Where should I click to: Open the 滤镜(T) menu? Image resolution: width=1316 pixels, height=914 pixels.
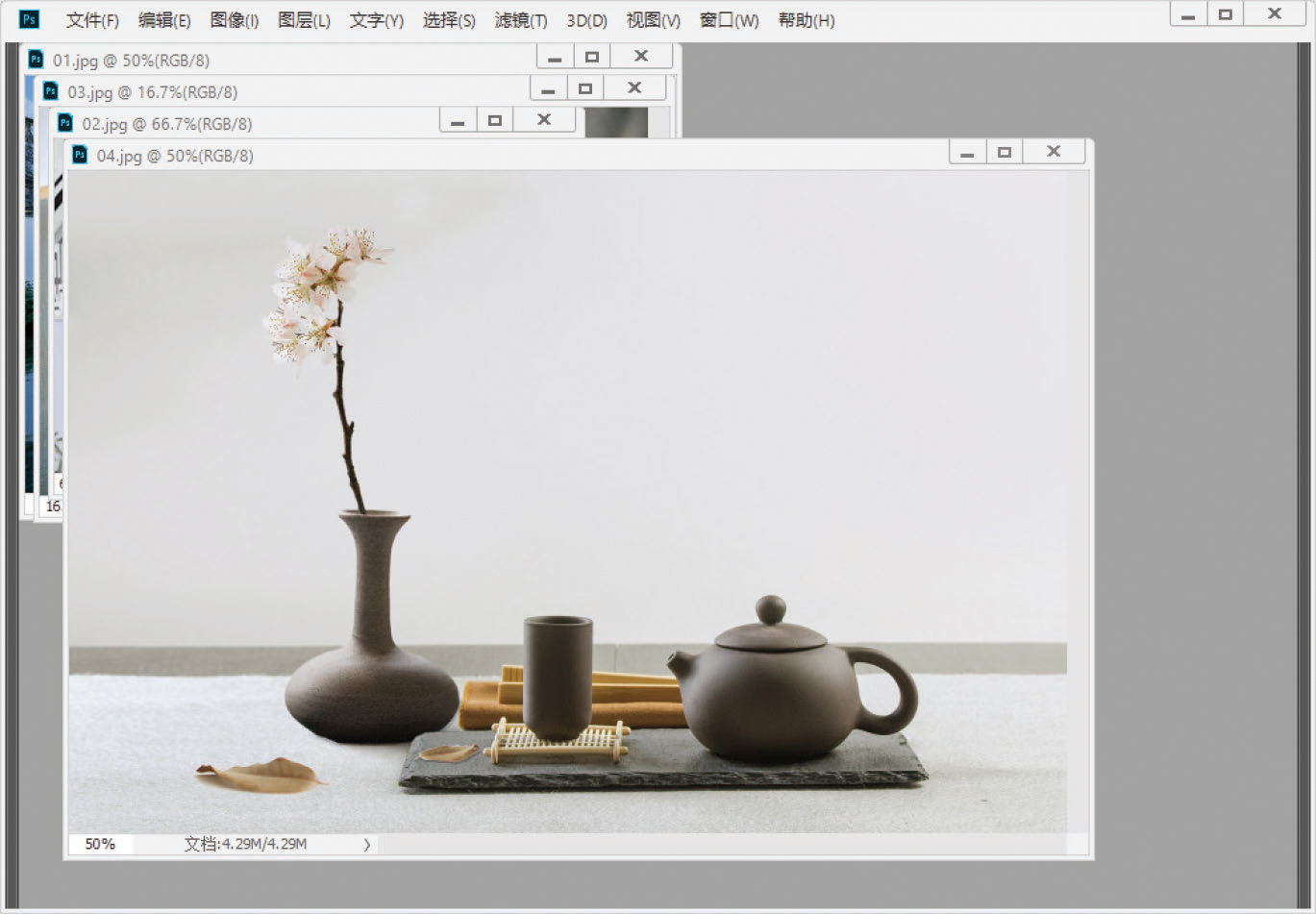point(521,20)
